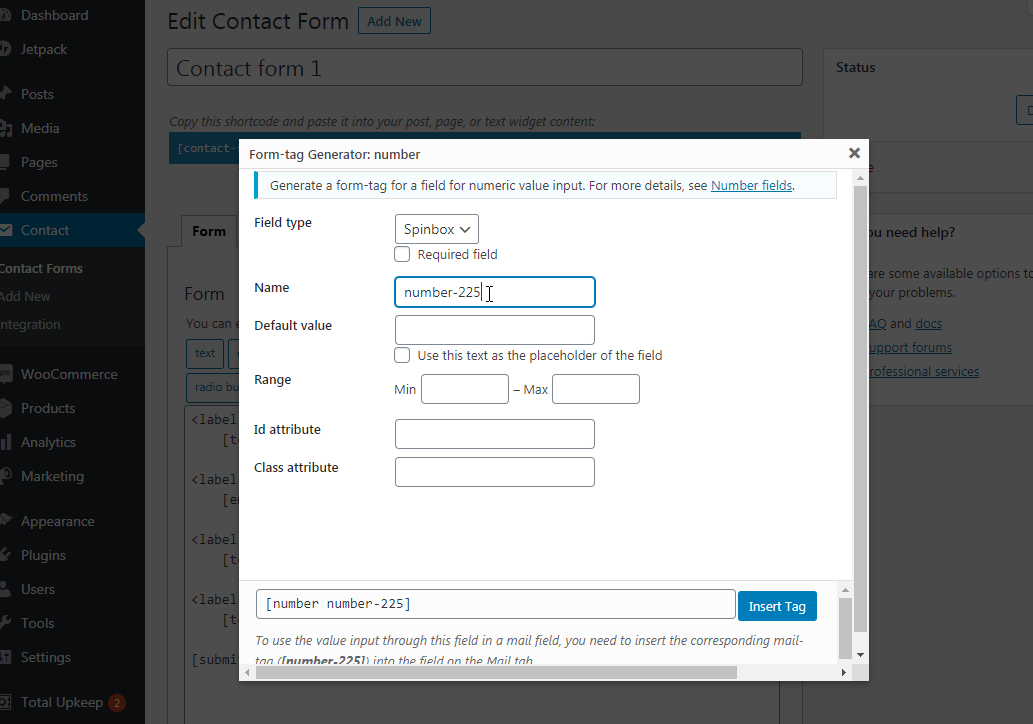Go to the Dashboard
Image resolution: width=1033 pixels, height=724 pixels.
[x=52, y=15]
